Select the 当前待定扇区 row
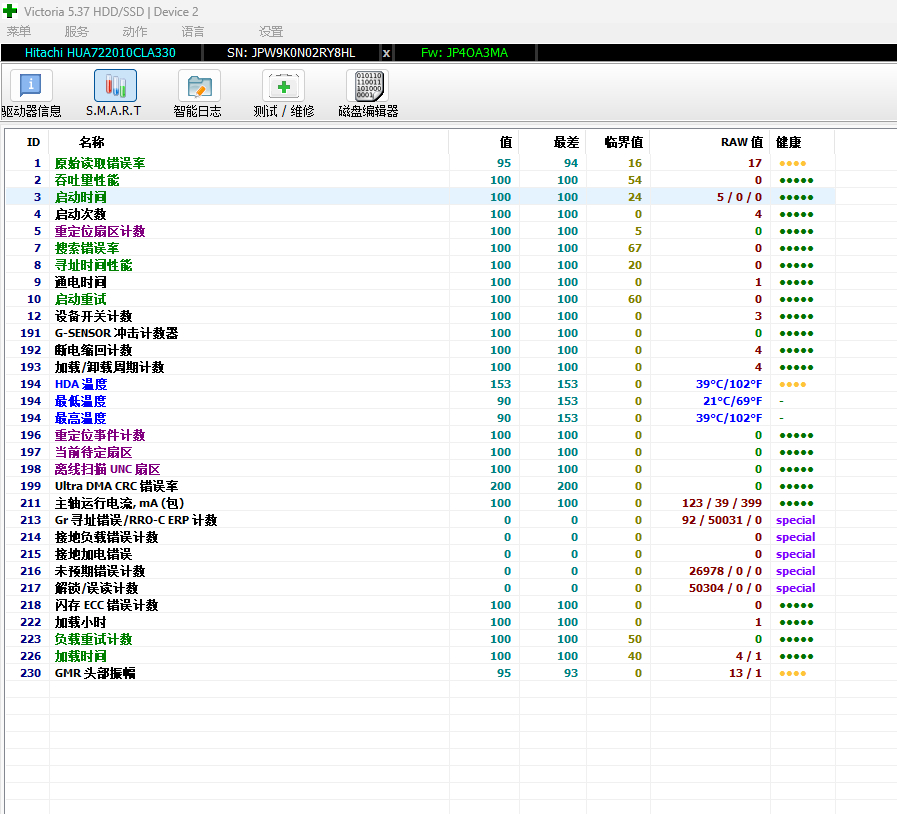This screenshot has height=814, width=897. point(420,452)
